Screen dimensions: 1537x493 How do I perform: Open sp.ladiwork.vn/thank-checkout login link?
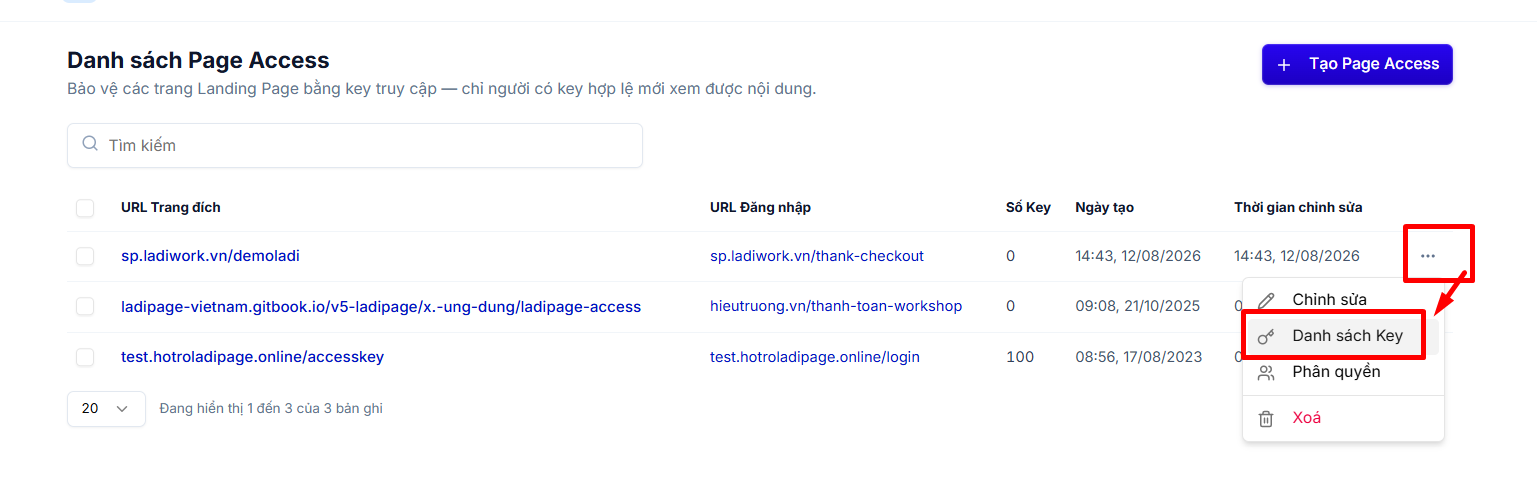coord(817,256)
